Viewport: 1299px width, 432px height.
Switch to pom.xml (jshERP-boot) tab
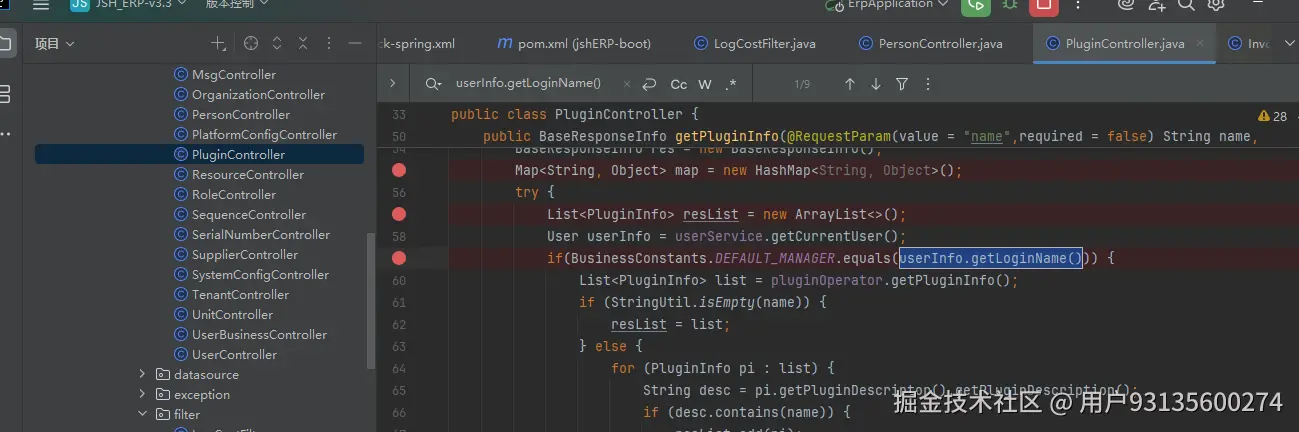574,43
